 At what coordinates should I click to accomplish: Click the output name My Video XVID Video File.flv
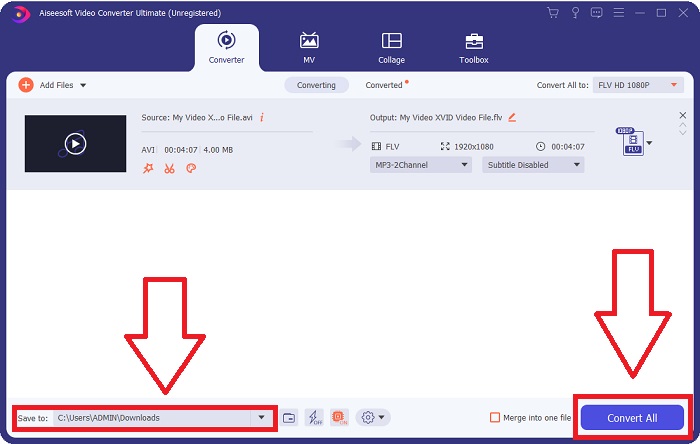(451, 117)
